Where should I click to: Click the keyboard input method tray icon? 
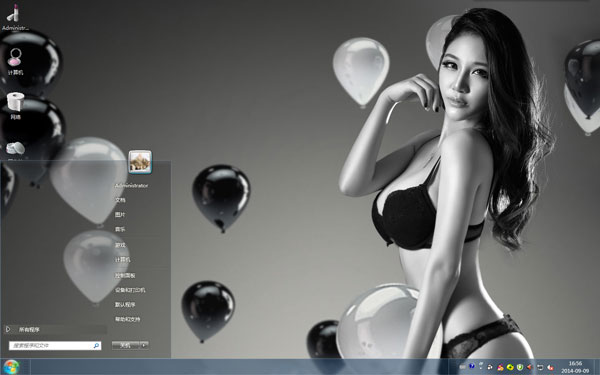click(x=463, y=367)
